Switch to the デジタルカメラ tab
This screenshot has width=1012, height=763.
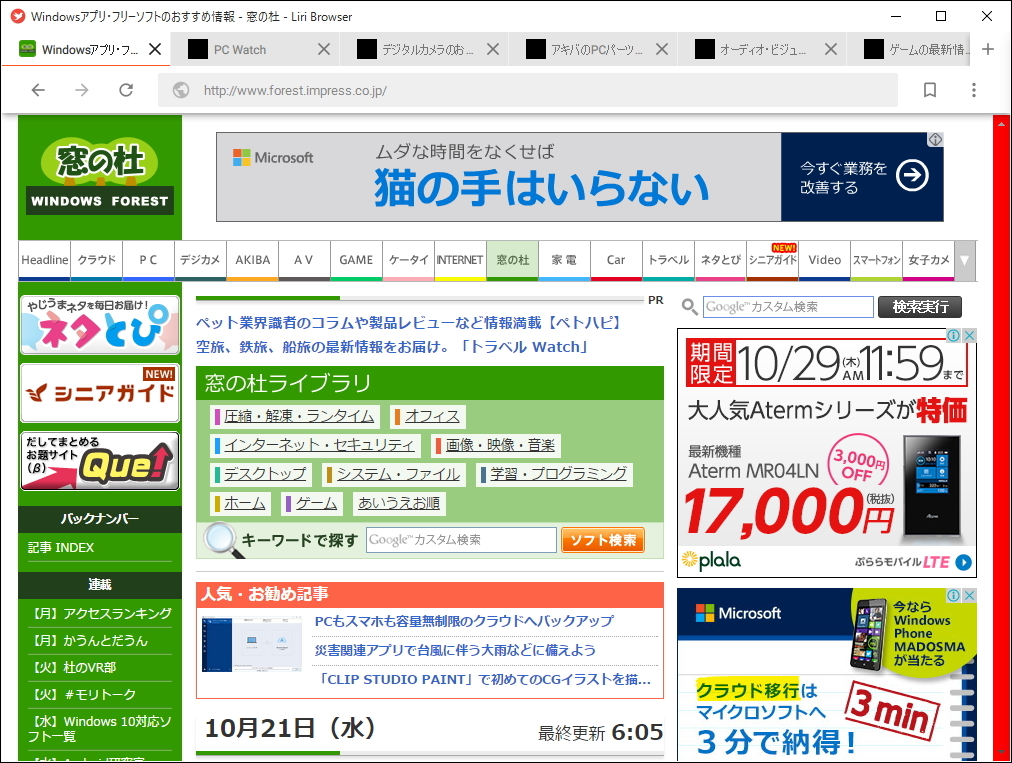point(425,47)
